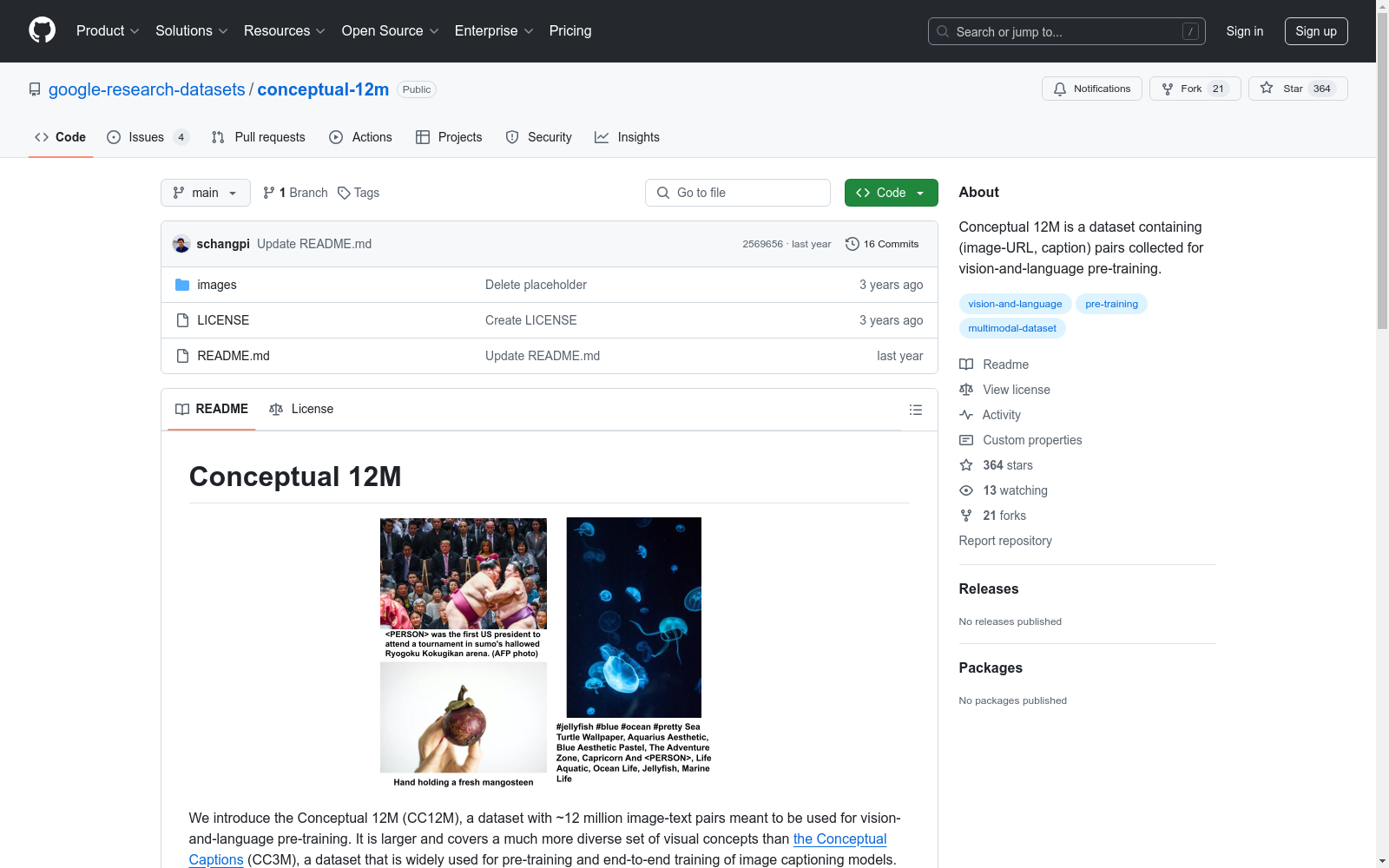Select the README tab

tap(212, 409)
